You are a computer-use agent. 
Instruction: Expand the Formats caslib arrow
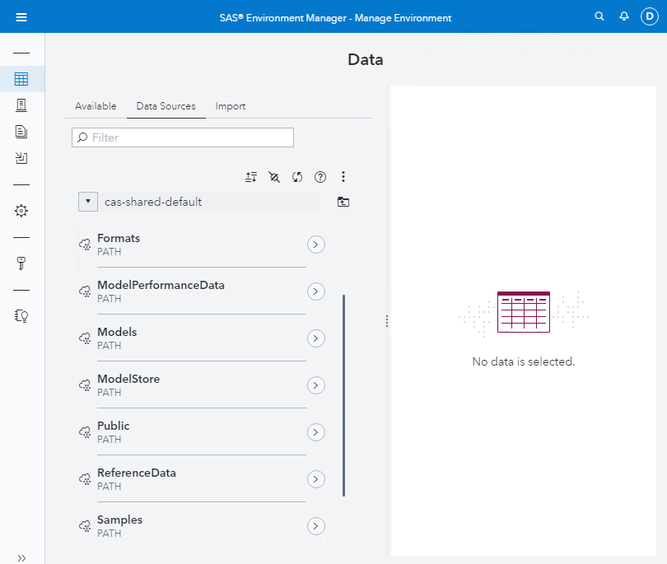(x=316, y=245)
